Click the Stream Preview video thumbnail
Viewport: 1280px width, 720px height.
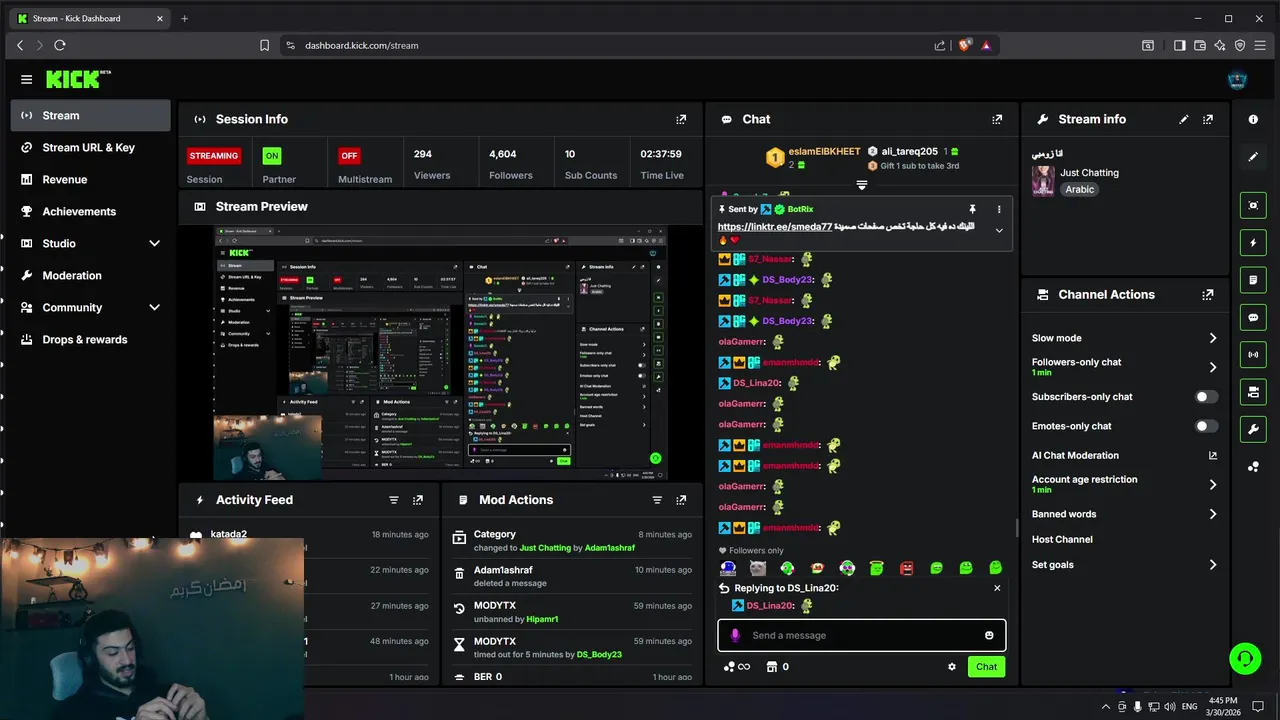click(440, 353)
